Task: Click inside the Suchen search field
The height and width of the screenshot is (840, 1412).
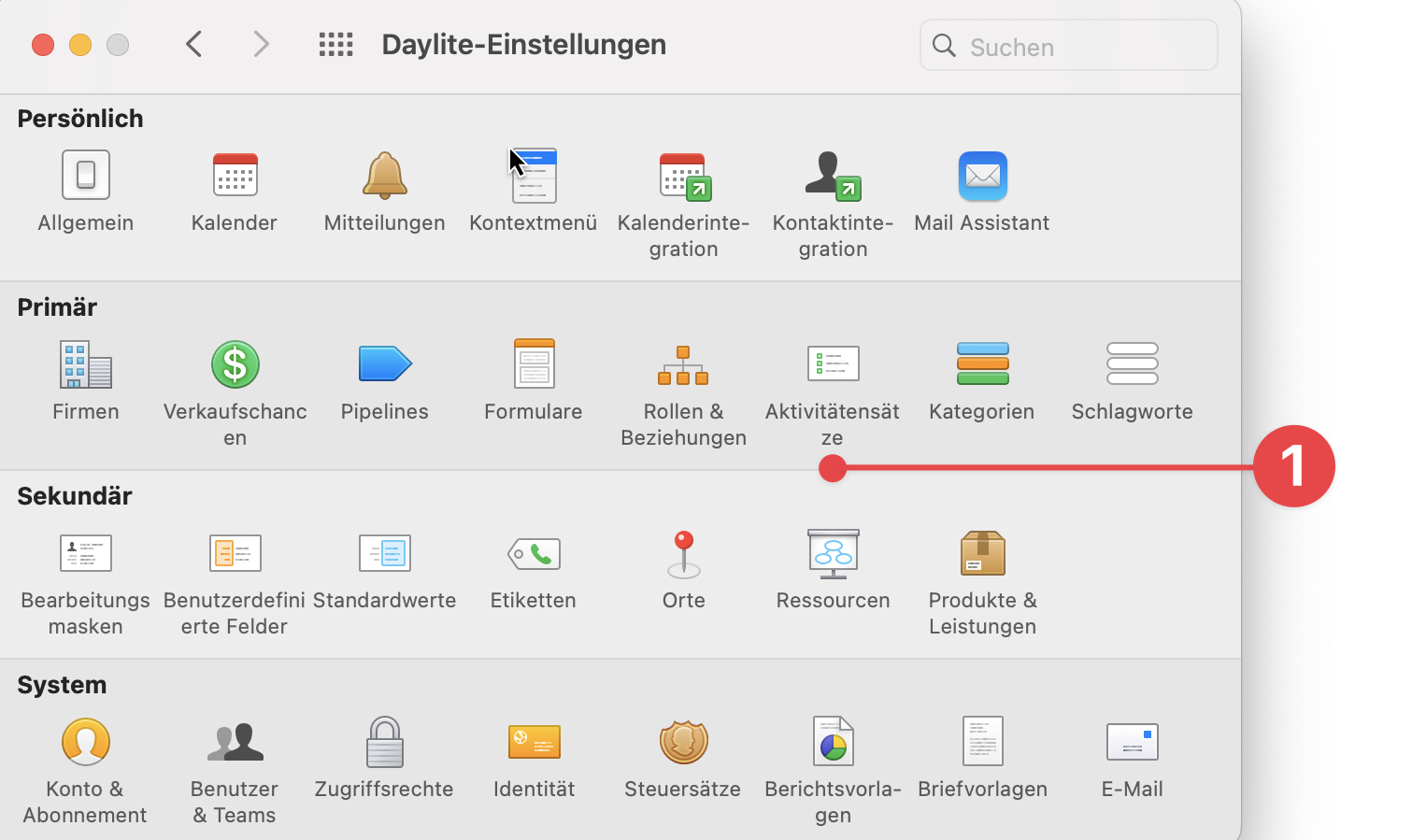Action: pos(1069,45)
